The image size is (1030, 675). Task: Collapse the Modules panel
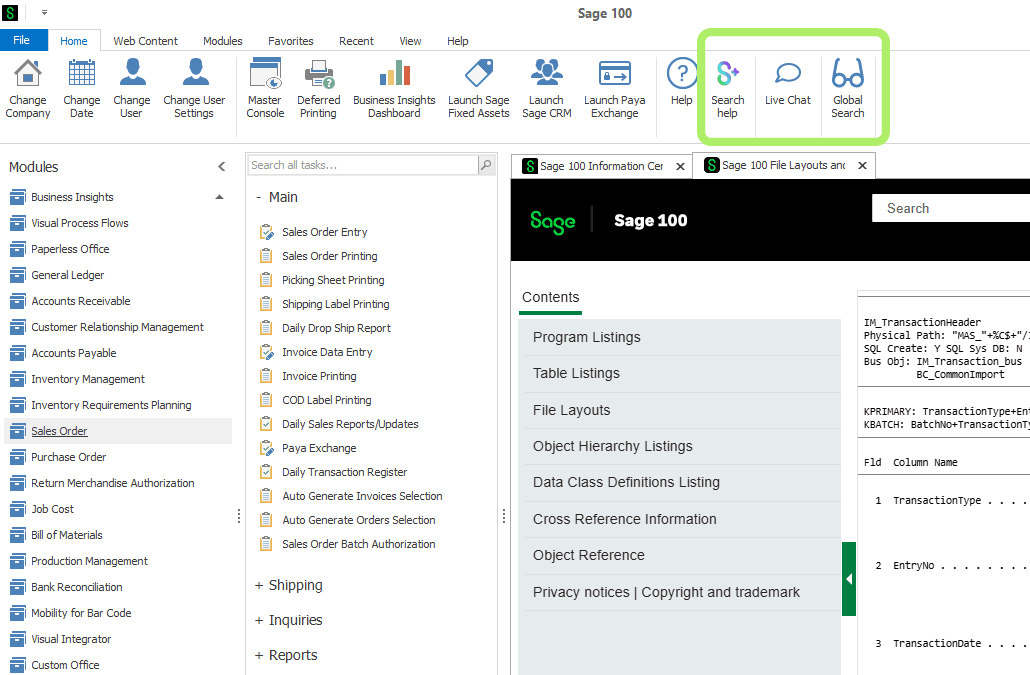(x=222, y=167)
